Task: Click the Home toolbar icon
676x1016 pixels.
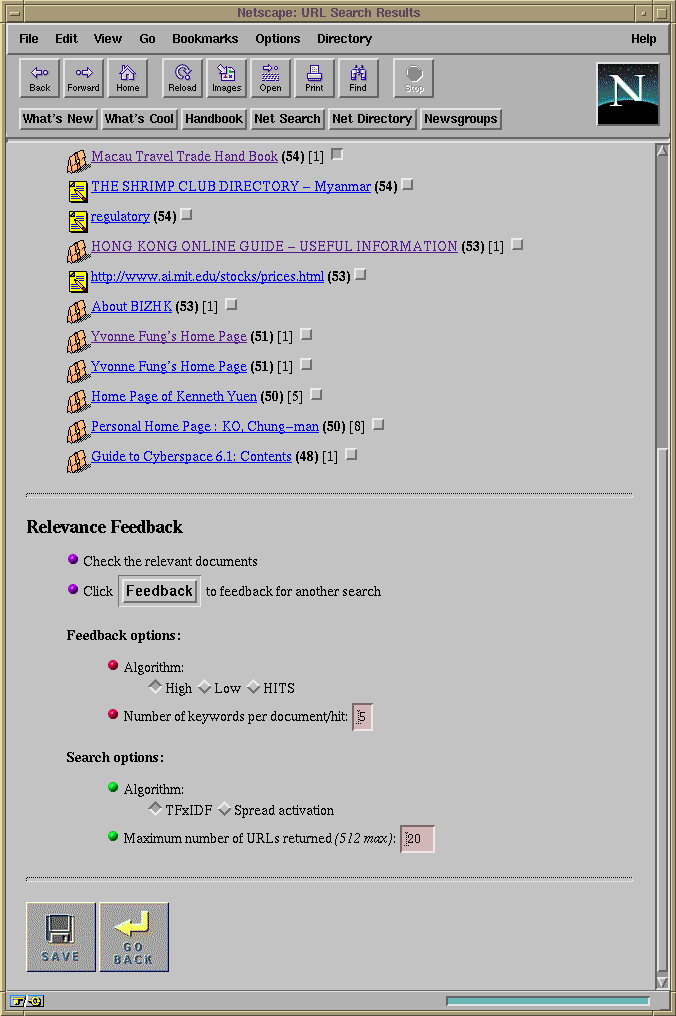Action: (128, 78)
